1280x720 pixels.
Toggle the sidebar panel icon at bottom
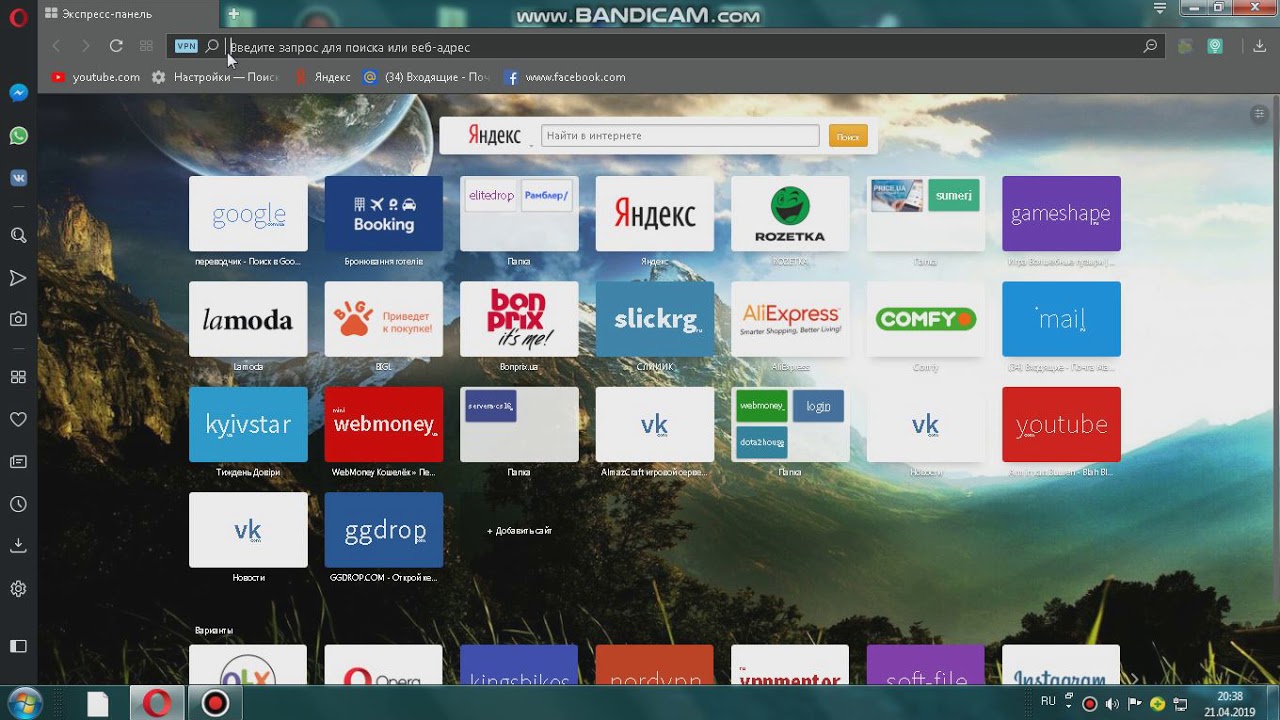[x=18, y=646]
